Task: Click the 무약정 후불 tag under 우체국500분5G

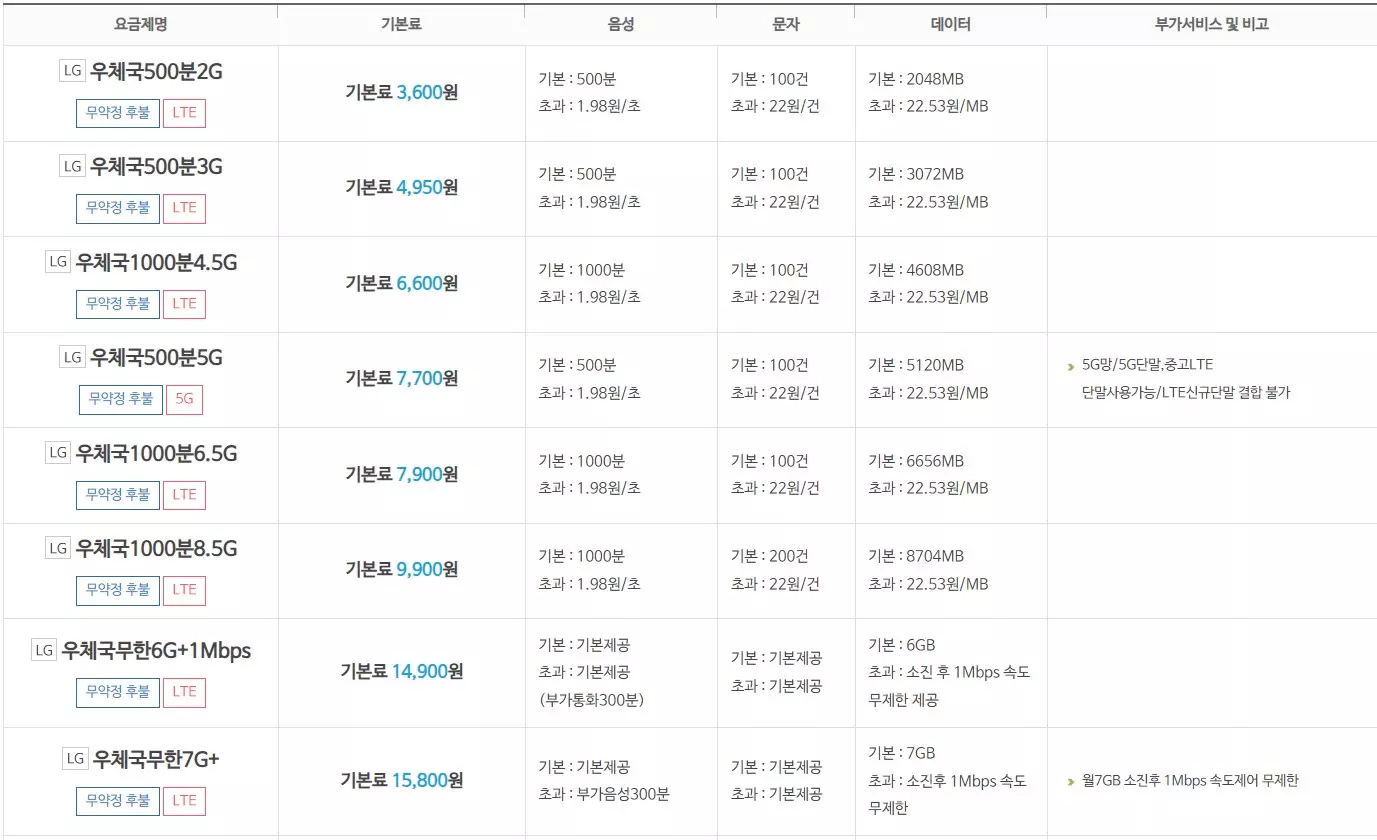Action: coord(121,399)
